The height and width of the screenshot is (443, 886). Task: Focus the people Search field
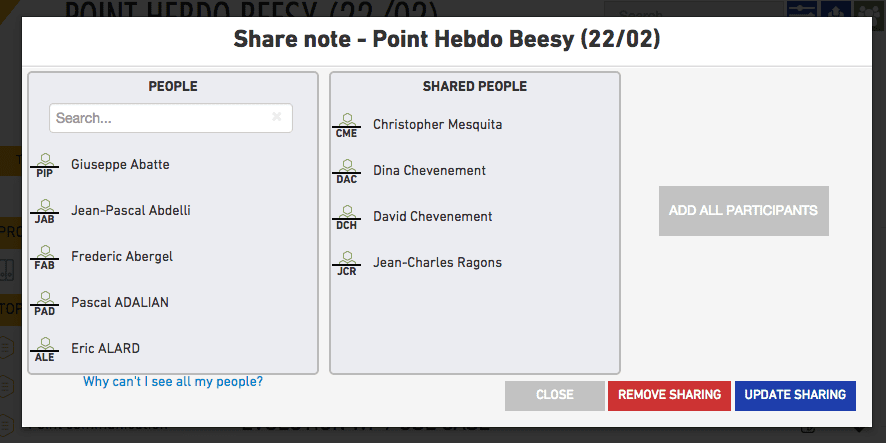coord(171,118)
